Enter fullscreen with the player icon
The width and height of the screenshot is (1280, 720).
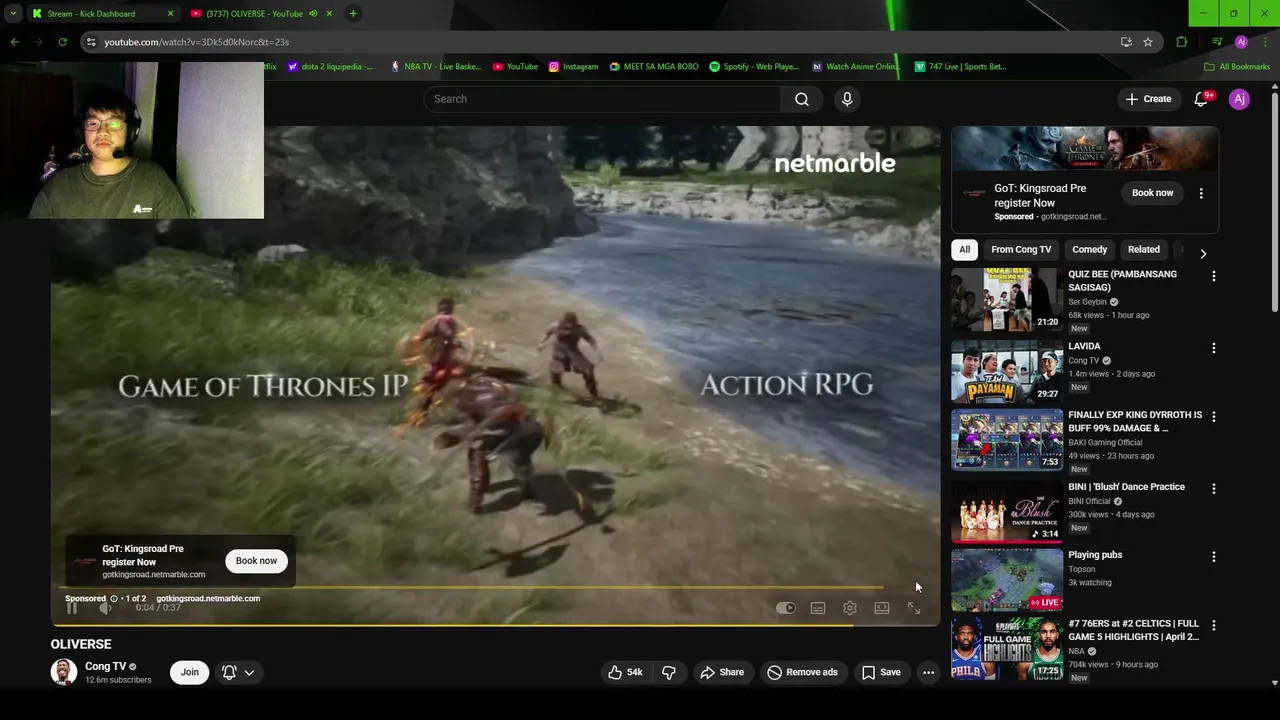pos(914,608)
